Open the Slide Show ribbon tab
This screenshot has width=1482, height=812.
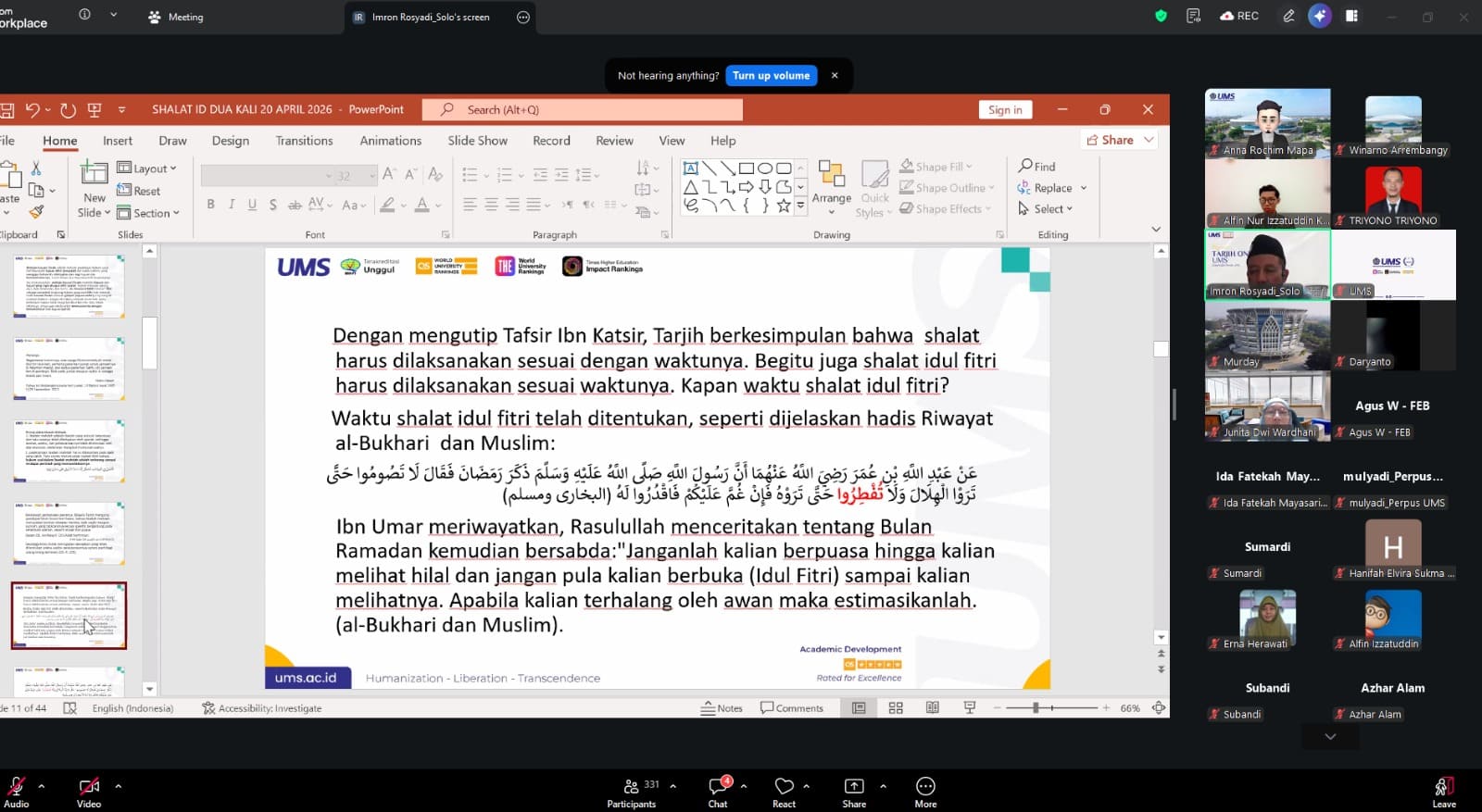pyautogui.click(x=477, y=141)
